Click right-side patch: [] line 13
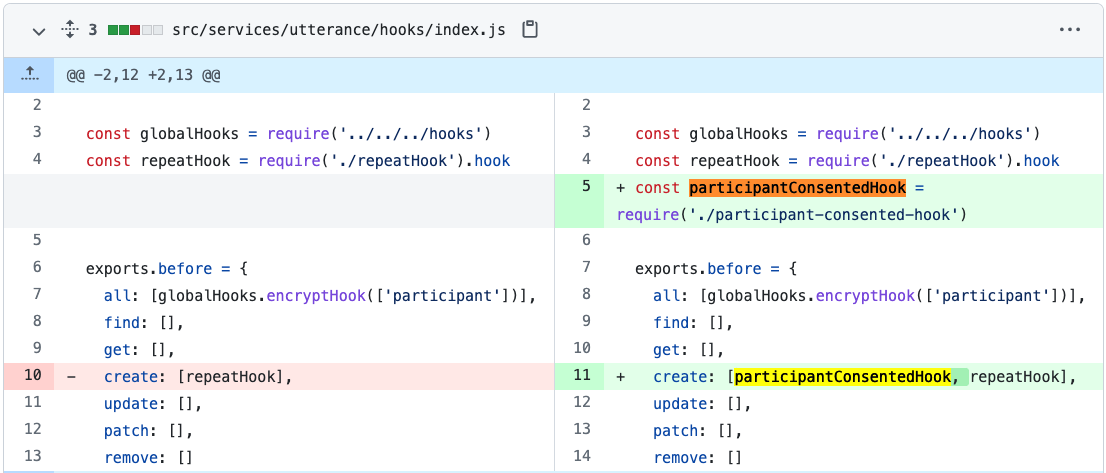 (698, 431)
